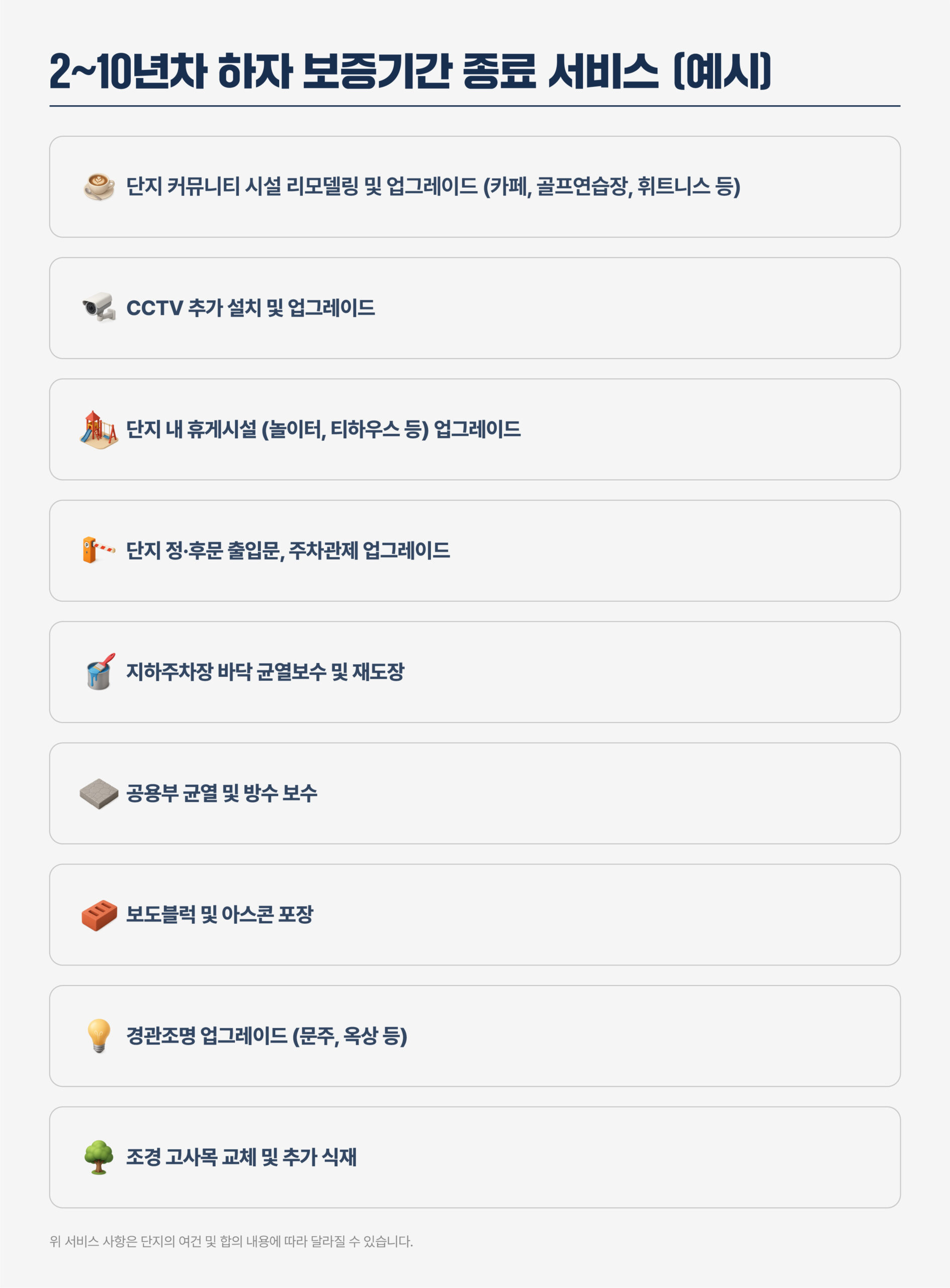
Task: Click the 보도블럭 및 아스콘 포장 label
Action: click(219, 915)
